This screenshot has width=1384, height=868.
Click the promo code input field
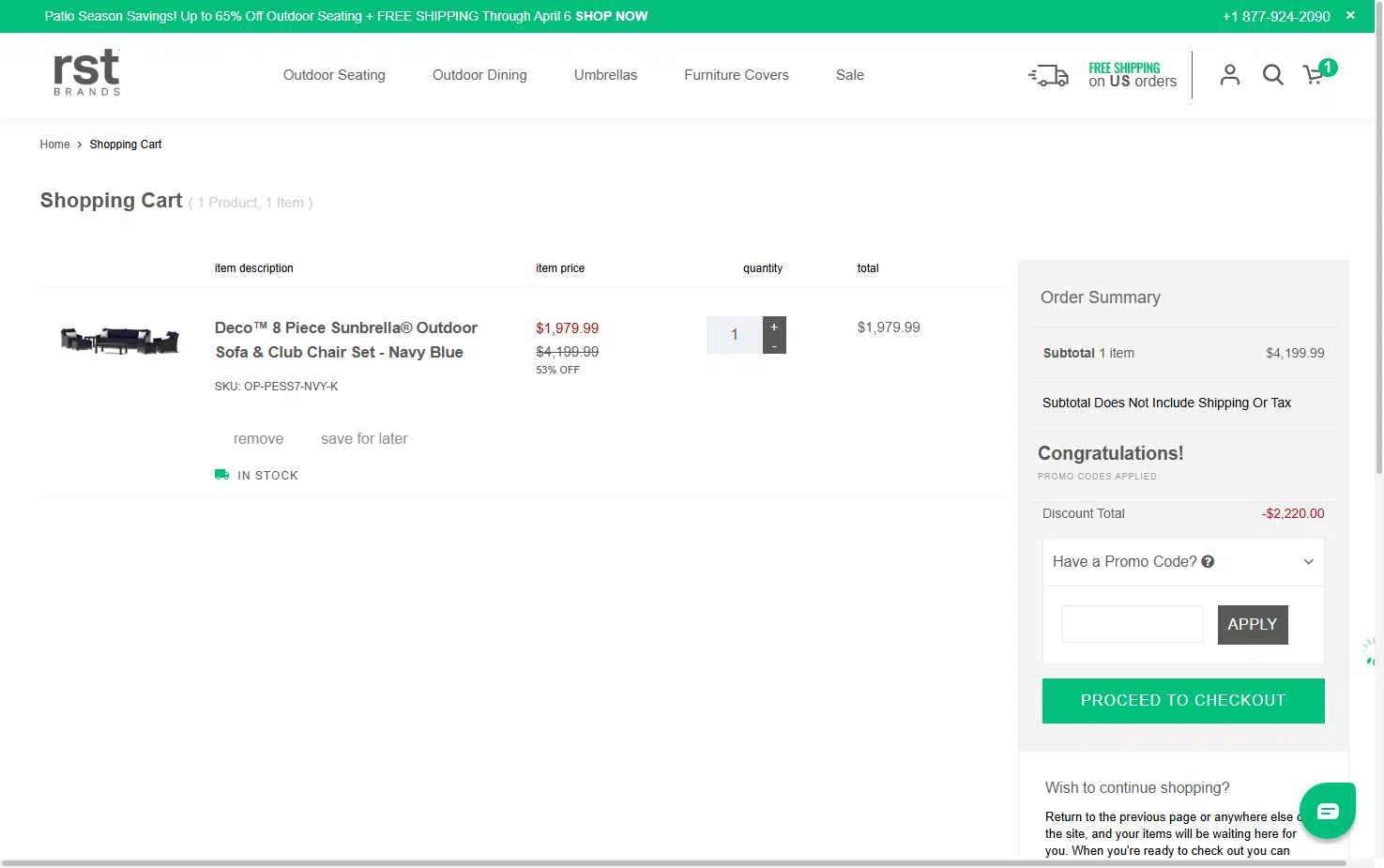coord(1132,625)
